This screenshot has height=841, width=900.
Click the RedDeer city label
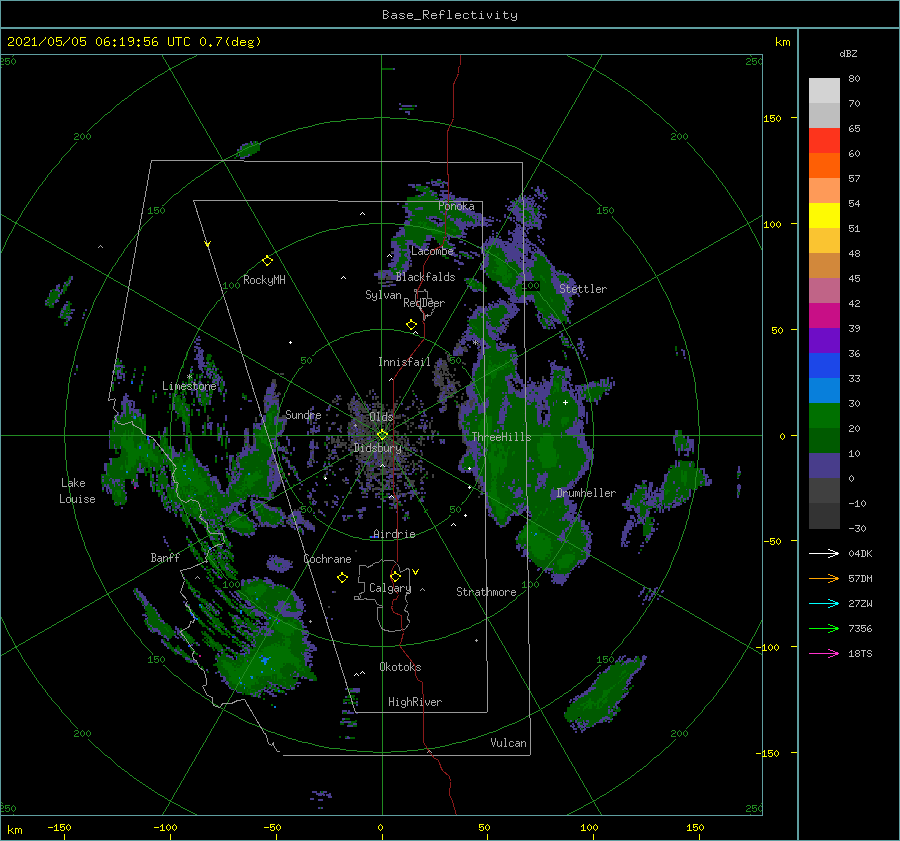pyautogui.click(x=424, y=303)
